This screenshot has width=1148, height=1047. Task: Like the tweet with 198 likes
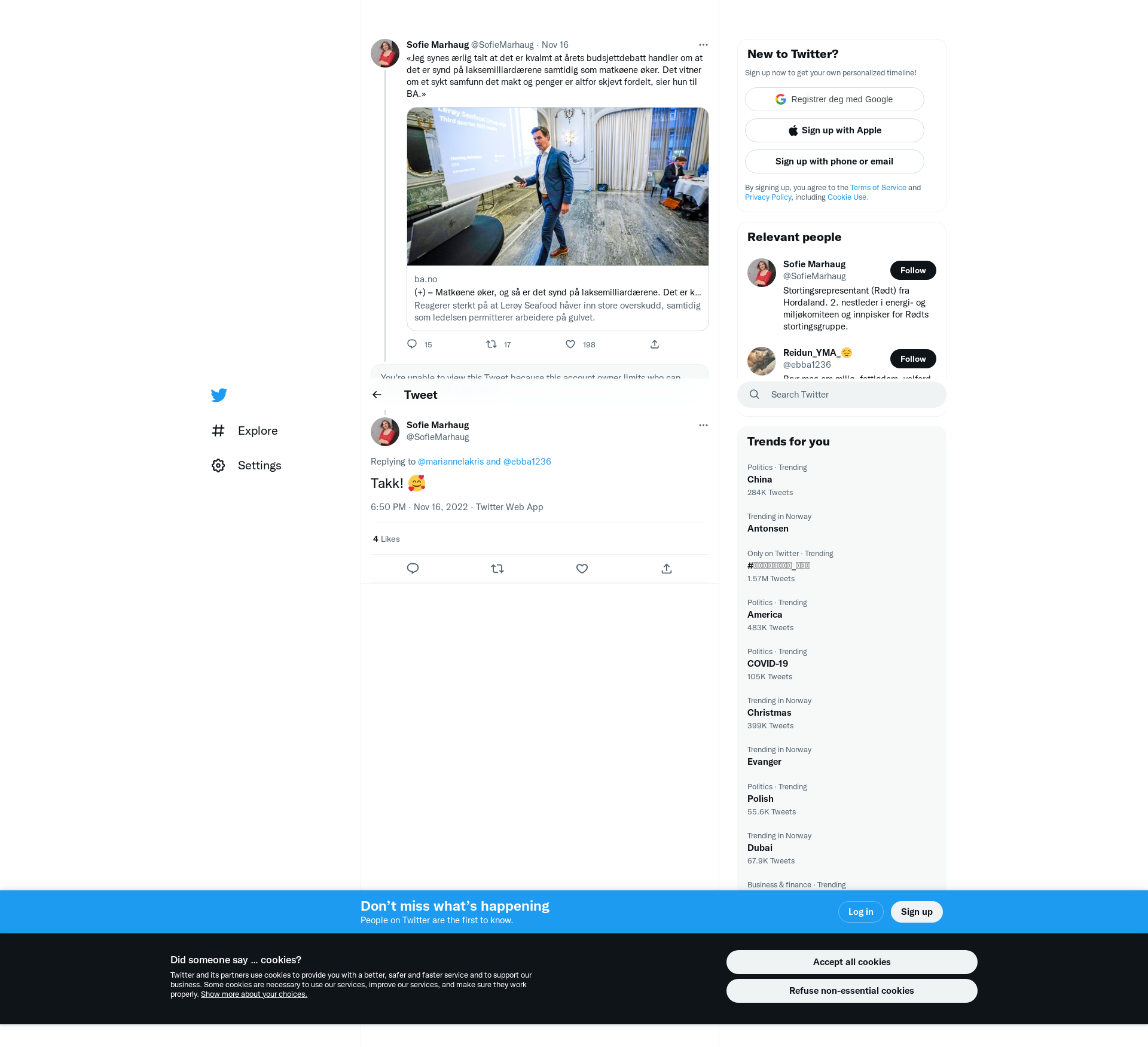click(570, 344)
